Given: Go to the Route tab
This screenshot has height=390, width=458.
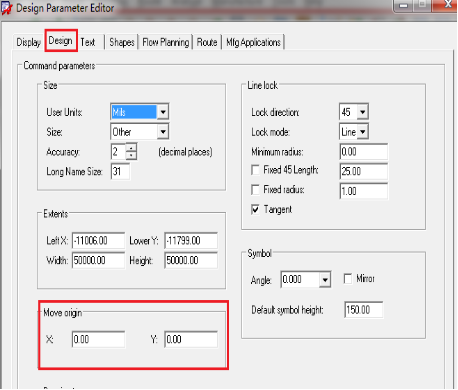Looking at the screenshot, I should (x=207, y=42).
